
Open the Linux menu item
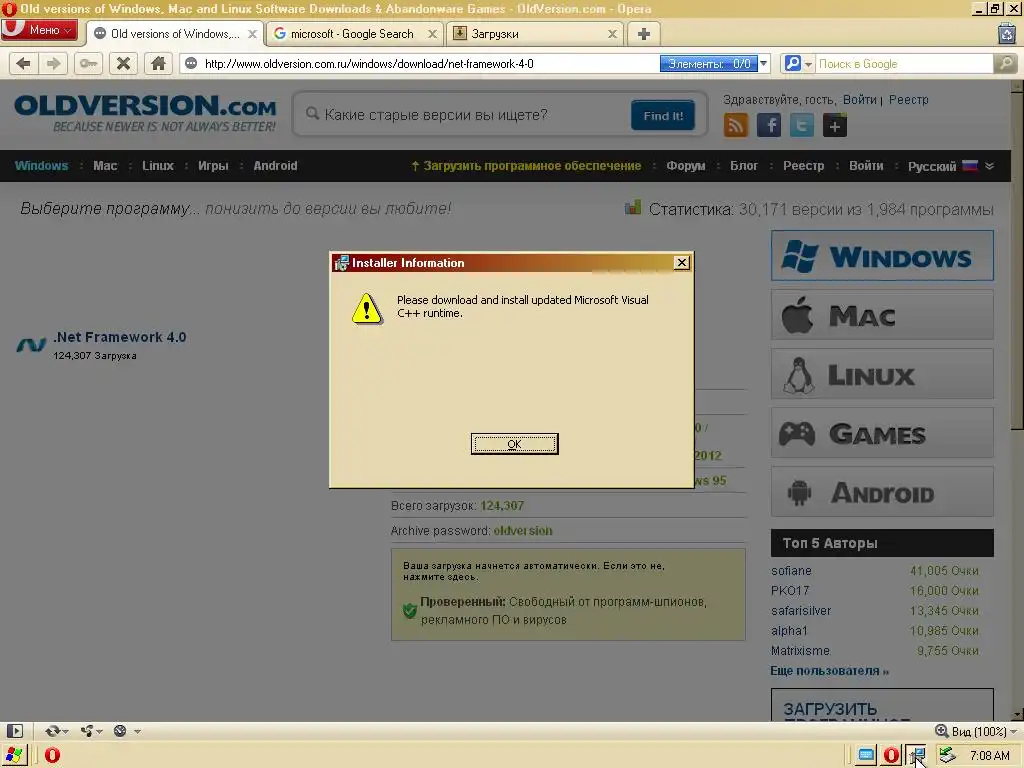158,166
